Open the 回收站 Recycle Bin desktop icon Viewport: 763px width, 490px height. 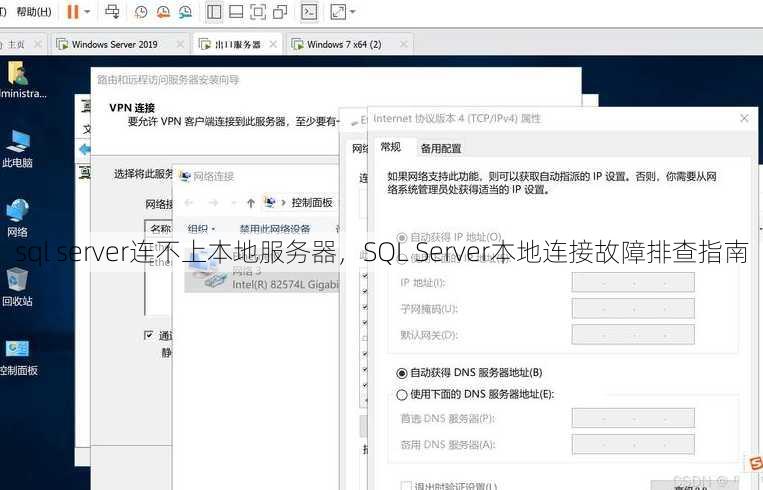[x=18, y=287]
